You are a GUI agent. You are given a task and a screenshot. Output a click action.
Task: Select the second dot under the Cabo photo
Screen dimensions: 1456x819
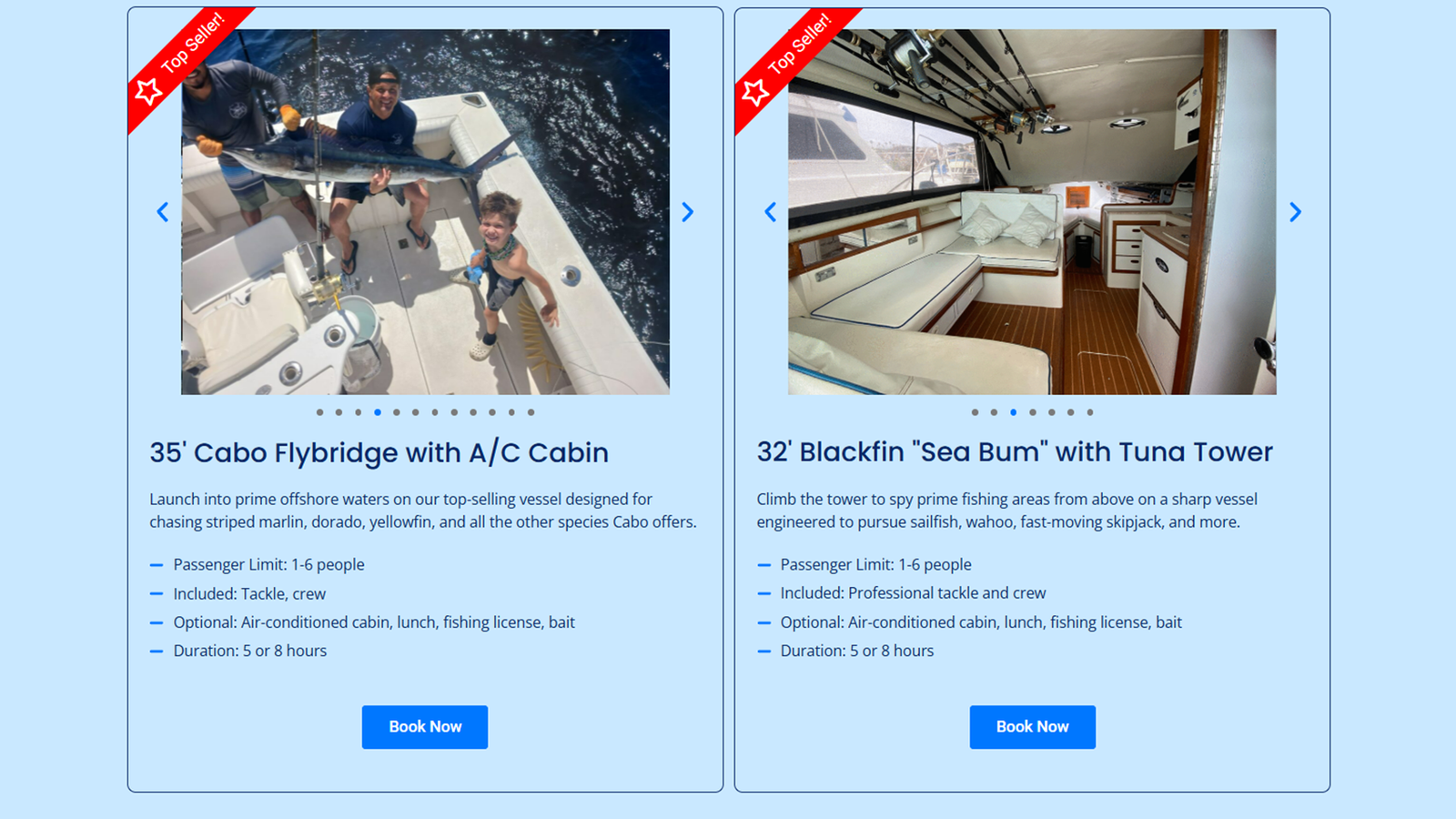339,412
